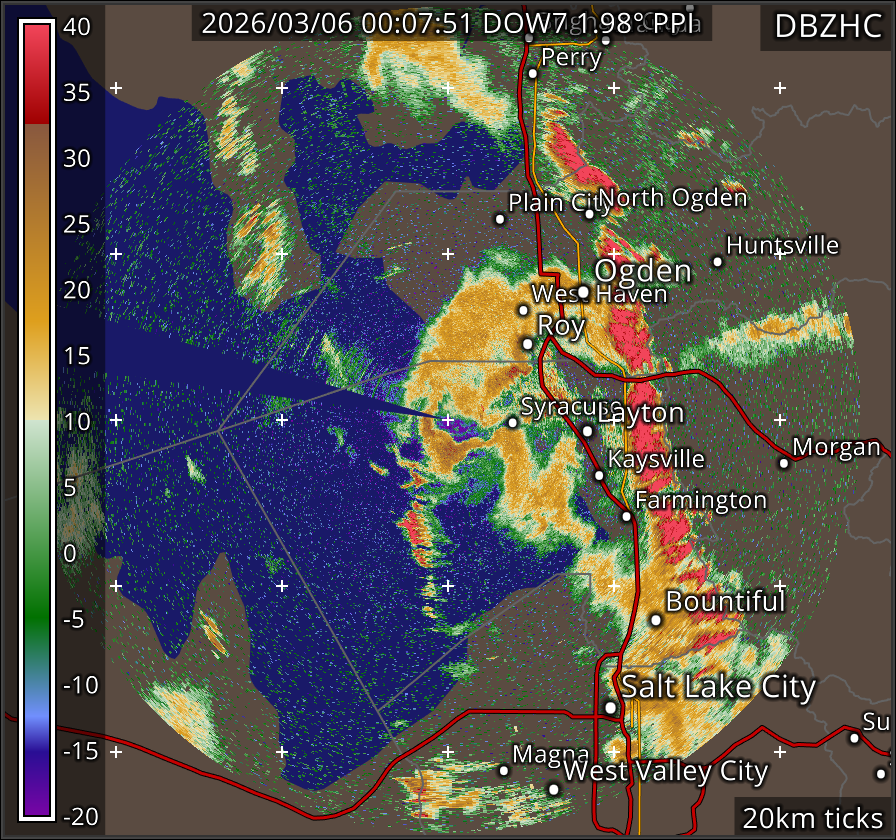Click the Roy city name label

click(x=561, y=325)
